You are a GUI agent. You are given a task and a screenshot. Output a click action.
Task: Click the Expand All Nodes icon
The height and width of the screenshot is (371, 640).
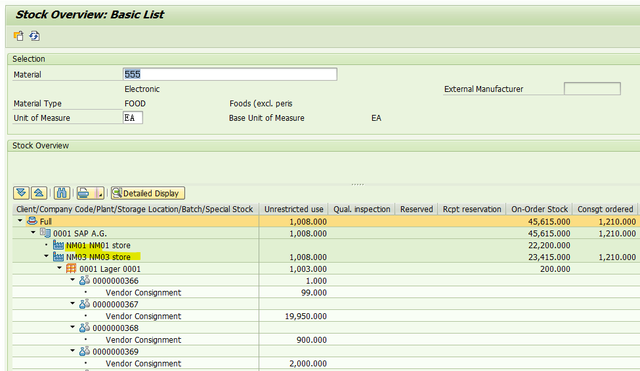click(21, 193)
